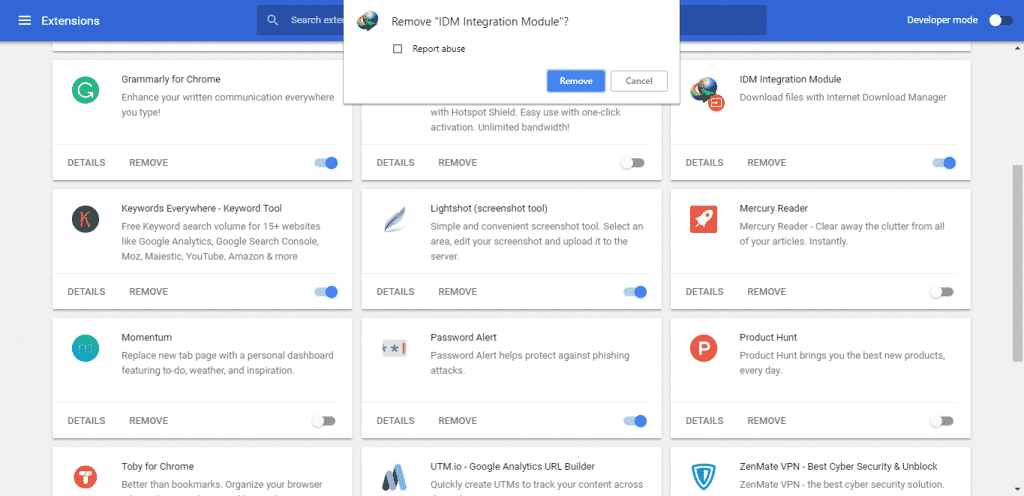Click the Momentum extension icon
This screenshot has width=1024, height=496.
[86, 348]
